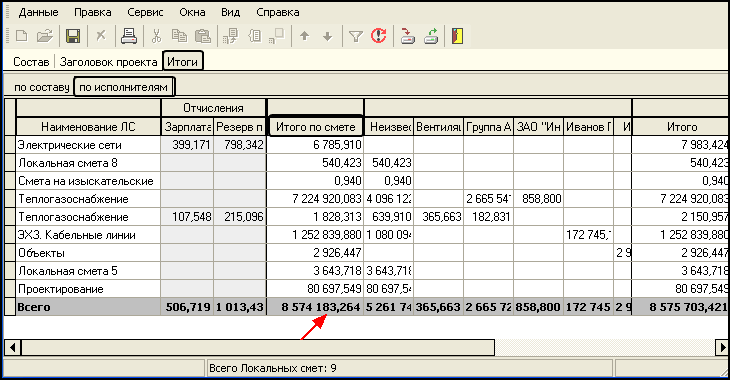Select the по исполнителям sub-tab
The image size is (730, 380).
123,87
